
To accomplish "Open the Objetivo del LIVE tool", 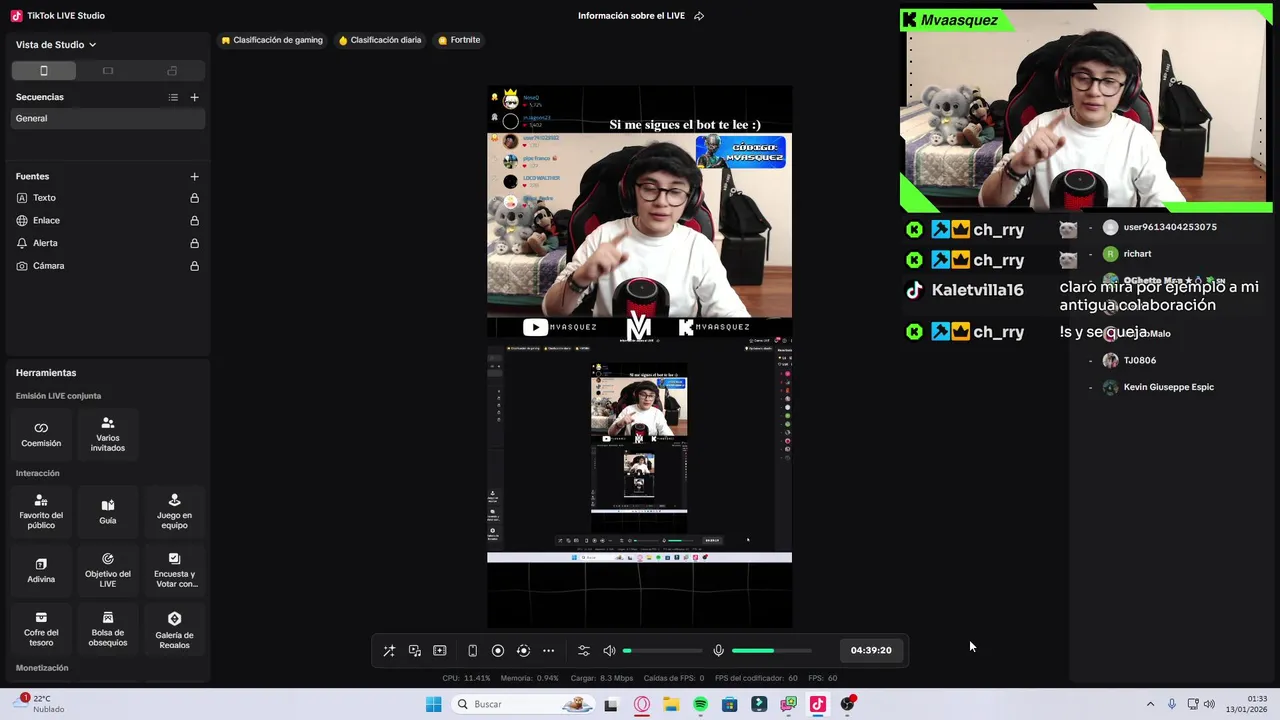I will pos(108,570).
